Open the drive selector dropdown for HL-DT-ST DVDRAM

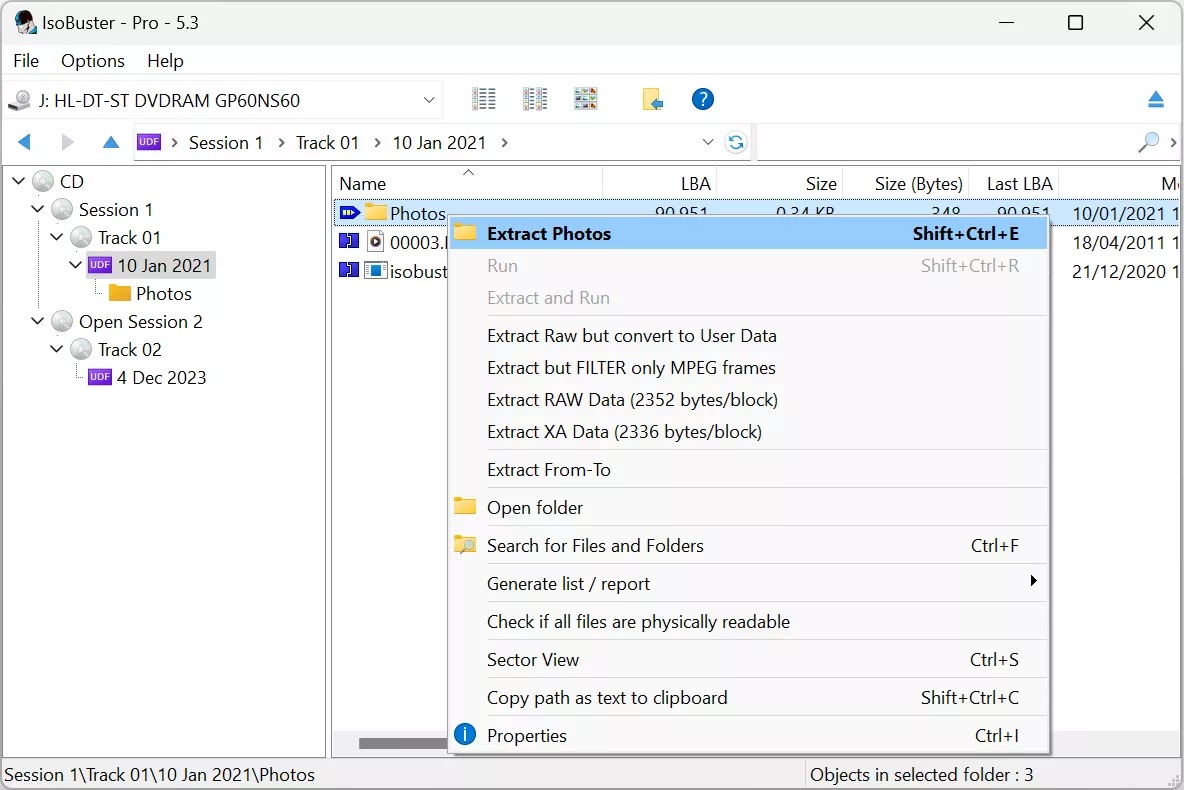[430, 99]
